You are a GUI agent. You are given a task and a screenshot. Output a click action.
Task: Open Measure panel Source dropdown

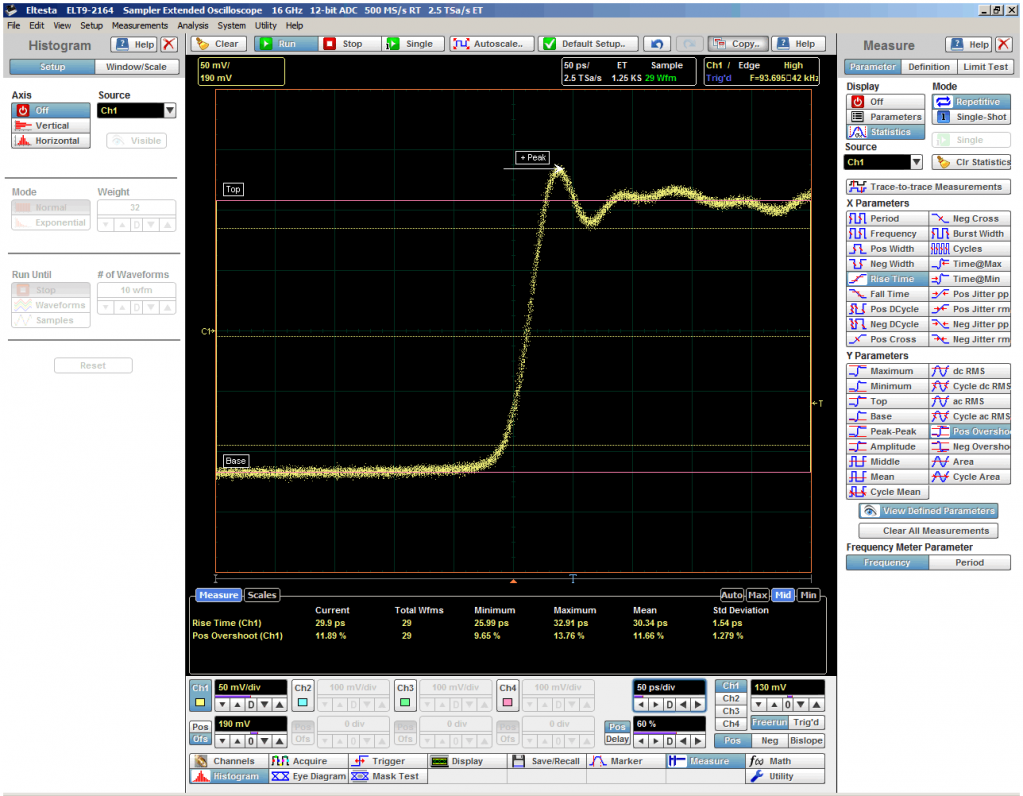pyautogui.click(x=915, y=162)
